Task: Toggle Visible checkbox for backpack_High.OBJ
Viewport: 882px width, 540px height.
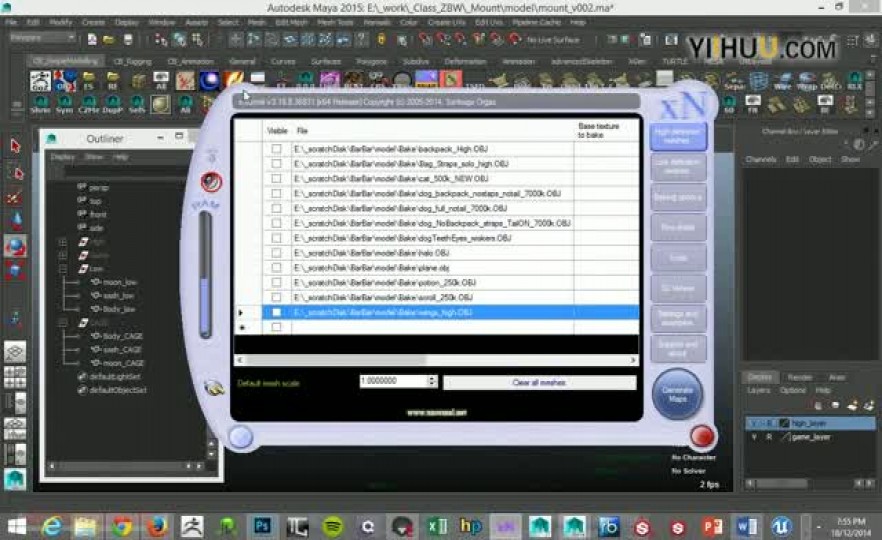Action: click(276, 149)
